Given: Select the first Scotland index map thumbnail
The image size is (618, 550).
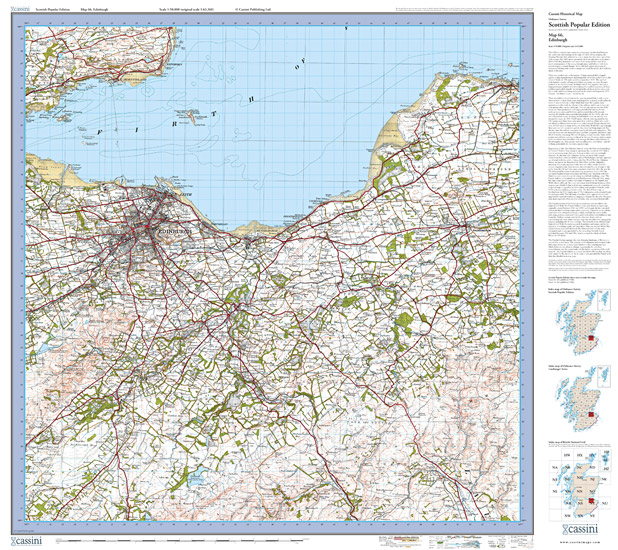Looking at the screenshot, I should (580, 324).
